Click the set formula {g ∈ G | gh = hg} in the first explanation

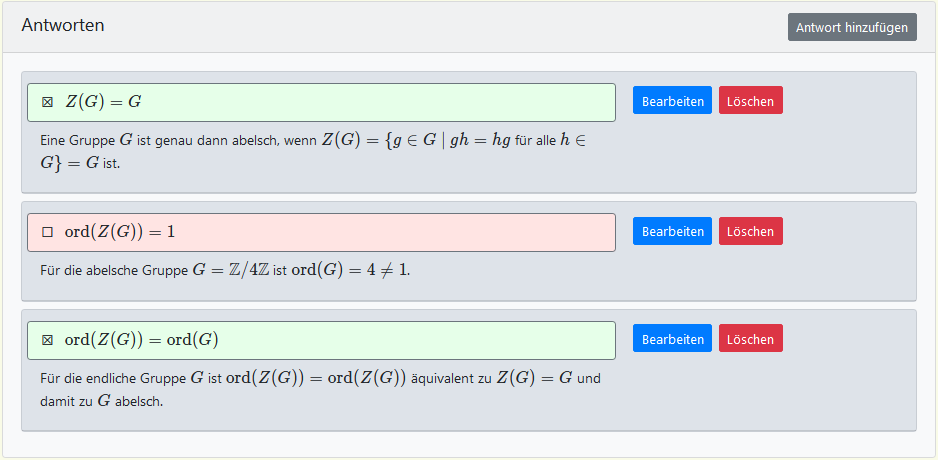click(440, 141)
